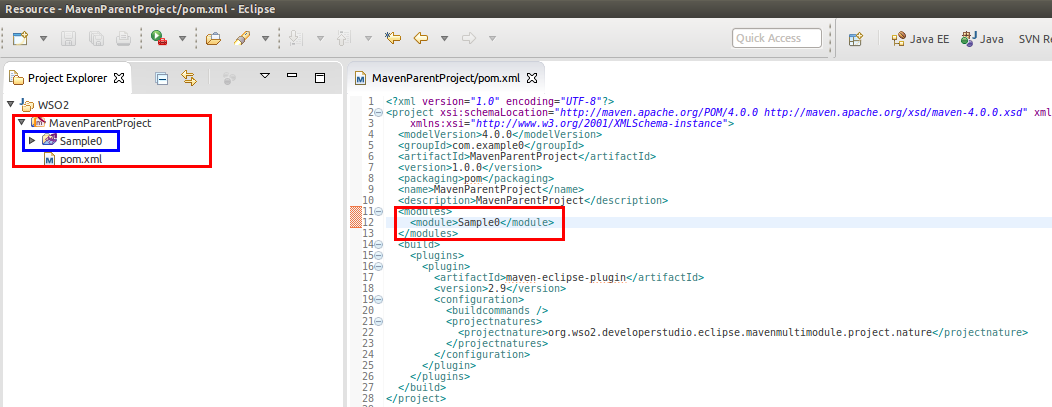Click the New wizard icon in toolbar
Image resolution: width=1052 pixels, height=407 pixels.
20,39
